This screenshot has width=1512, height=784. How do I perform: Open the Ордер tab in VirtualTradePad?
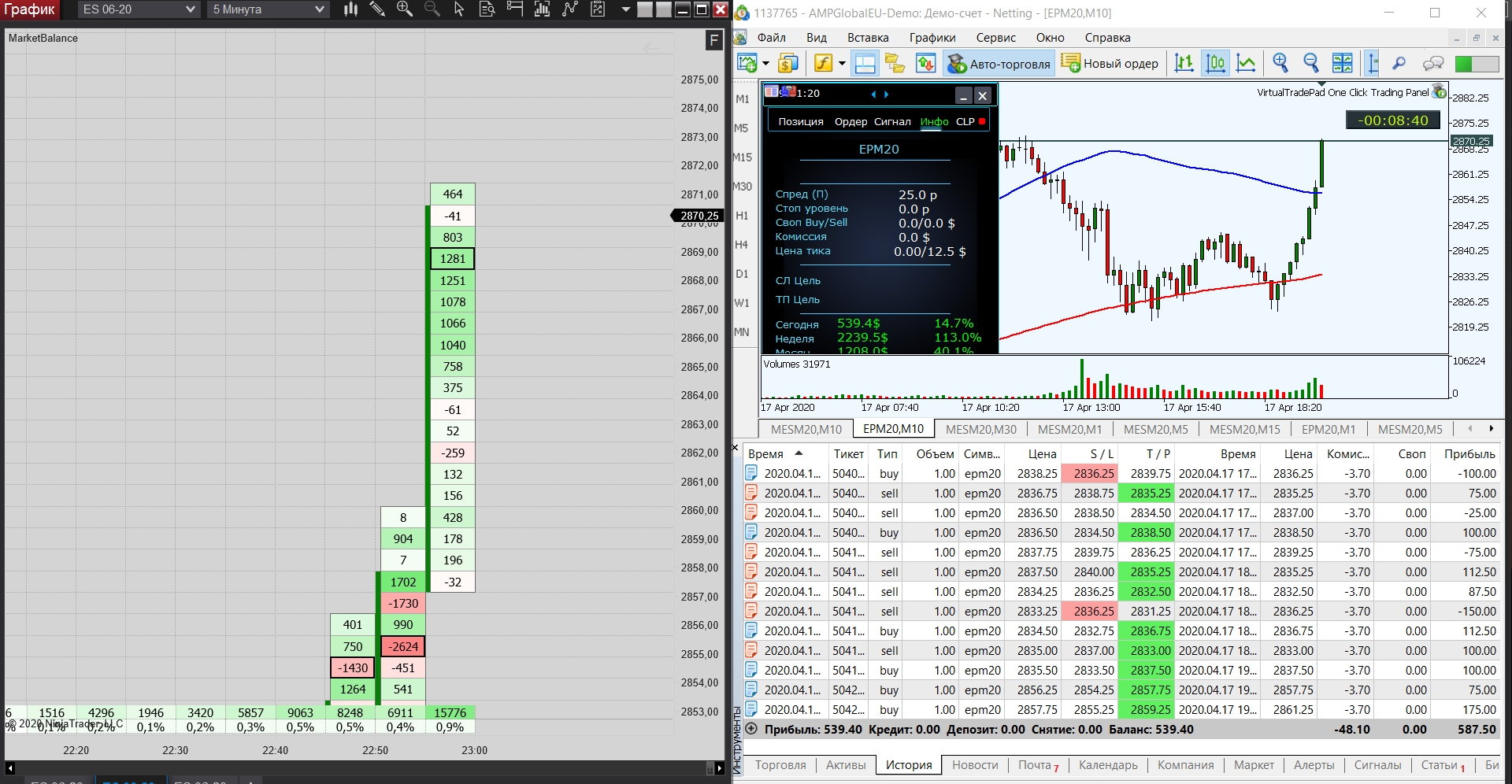point(850,121)
